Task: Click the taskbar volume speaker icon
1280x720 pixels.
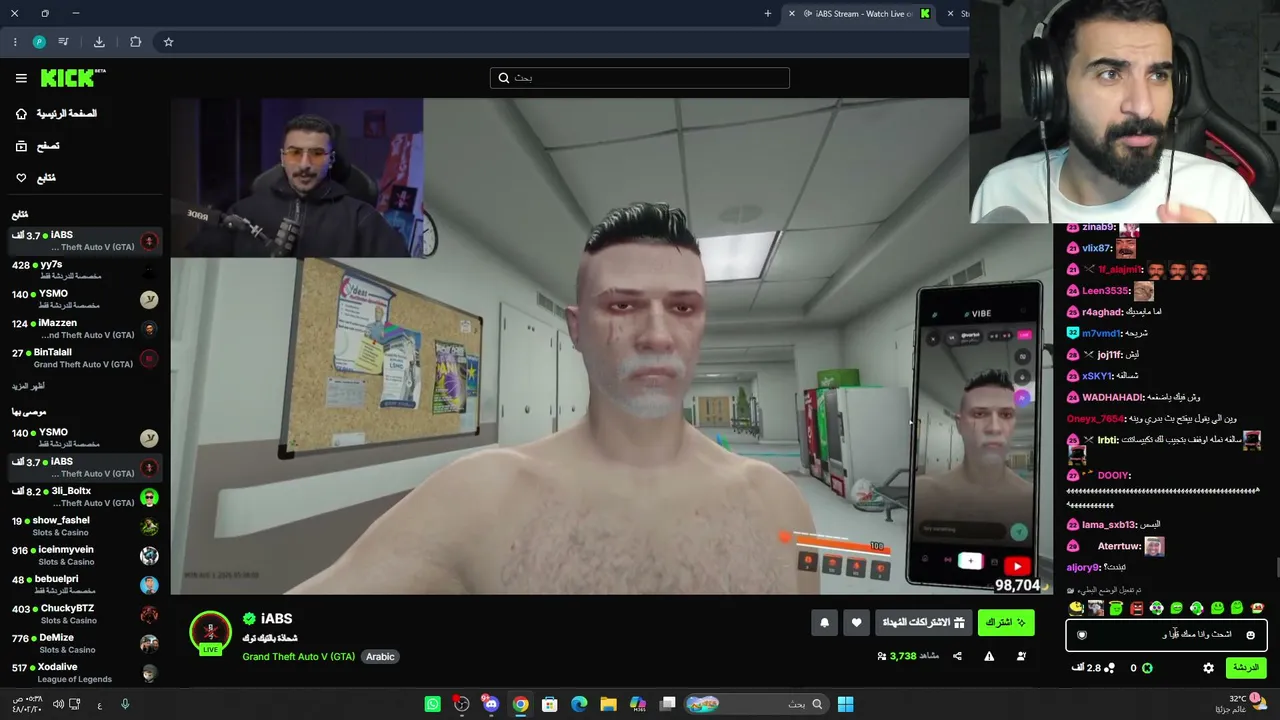Action: tap(58, 705)
